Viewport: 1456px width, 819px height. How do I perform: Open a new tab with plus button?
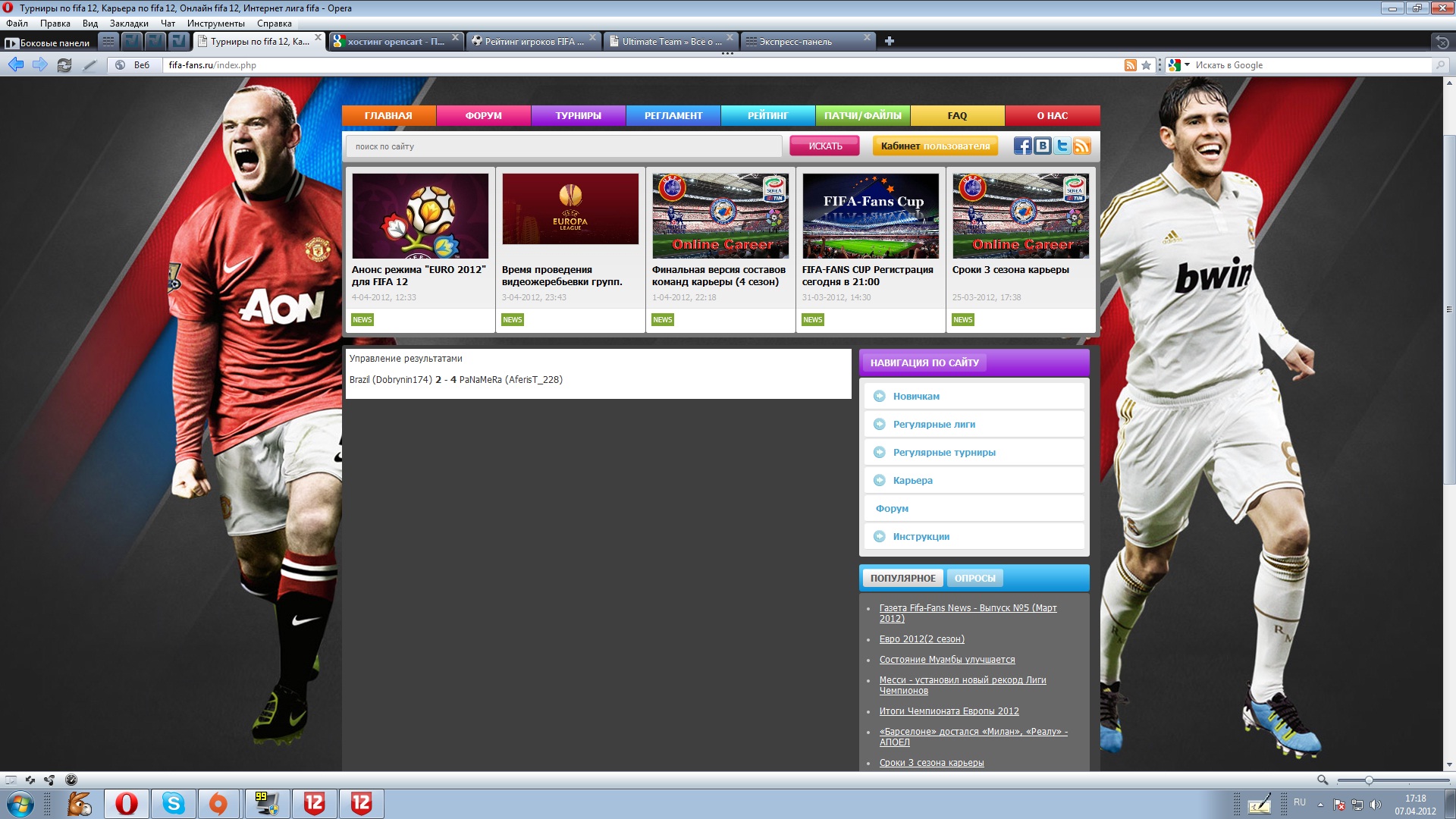coord(890,41)
